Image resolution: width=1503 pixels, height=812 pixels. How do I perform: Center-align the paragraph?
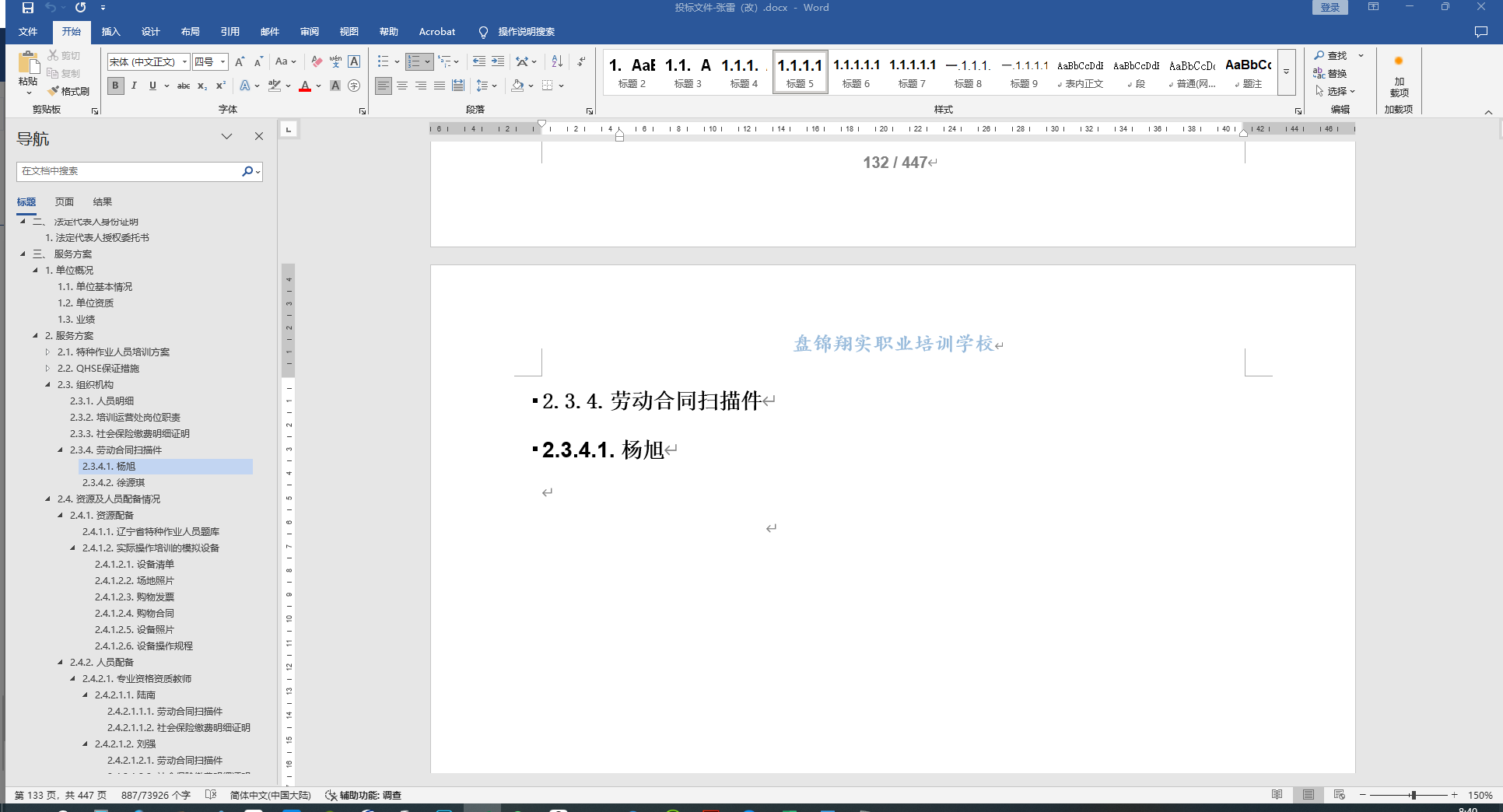click(x=402, y=86)
